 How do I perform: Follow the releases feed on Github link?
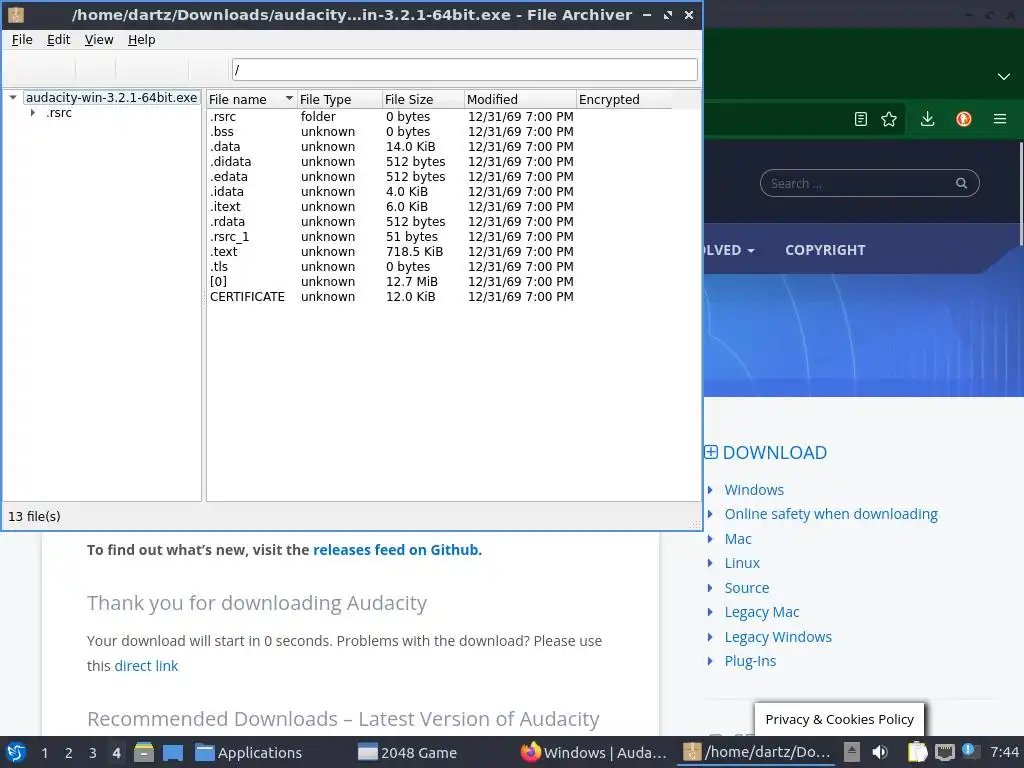396,550
